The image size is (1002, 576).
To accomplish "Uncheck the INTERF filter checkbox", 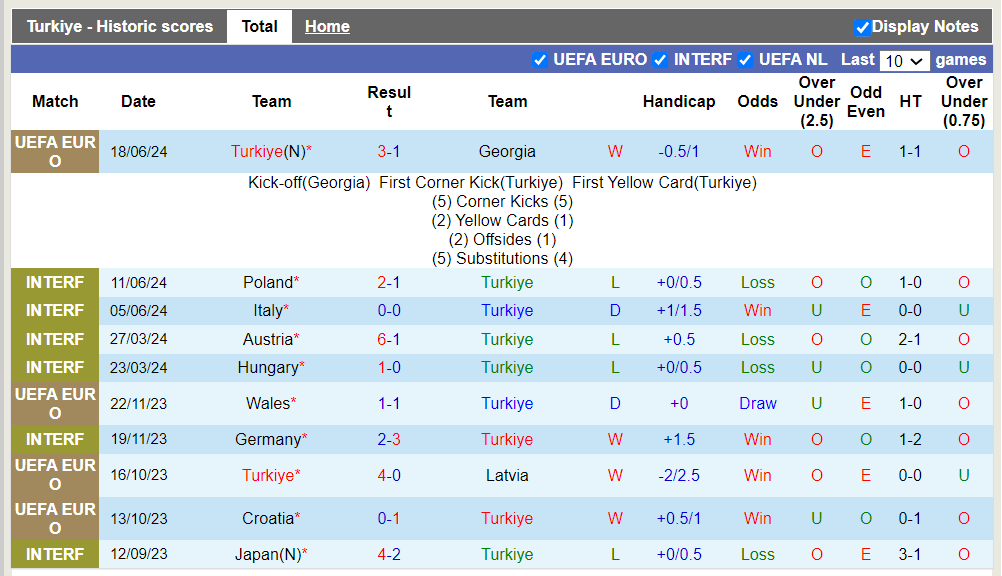I will [660, 60].
